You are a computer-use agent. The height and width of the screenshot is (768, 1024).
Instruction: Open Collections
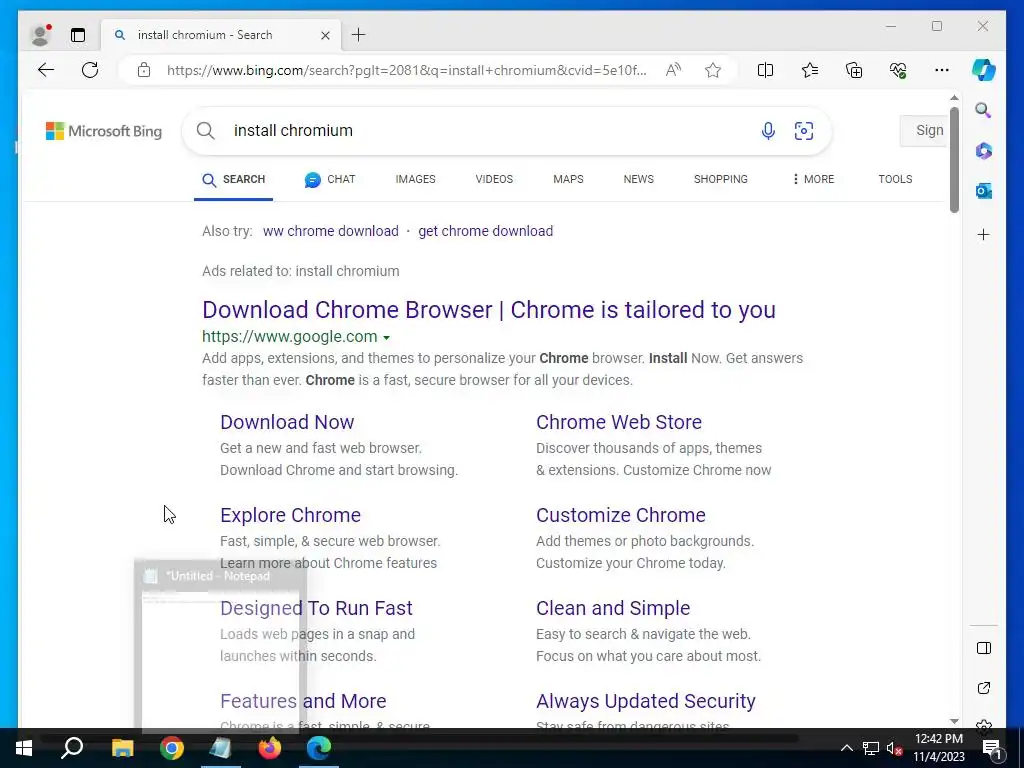tap(854, 70)
